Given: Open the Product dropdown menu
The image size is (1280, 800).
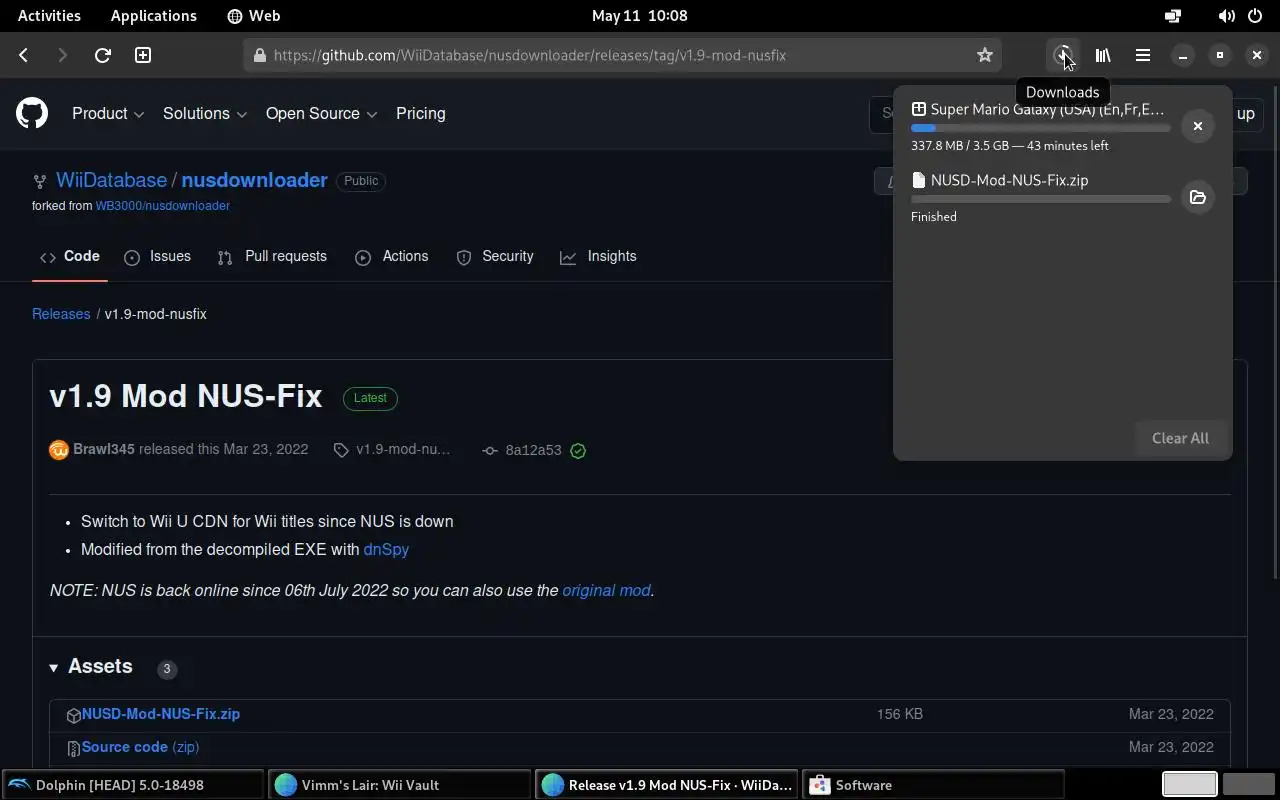Looking at the screenshot, I should pyautogui.click(x=108, y=114).
